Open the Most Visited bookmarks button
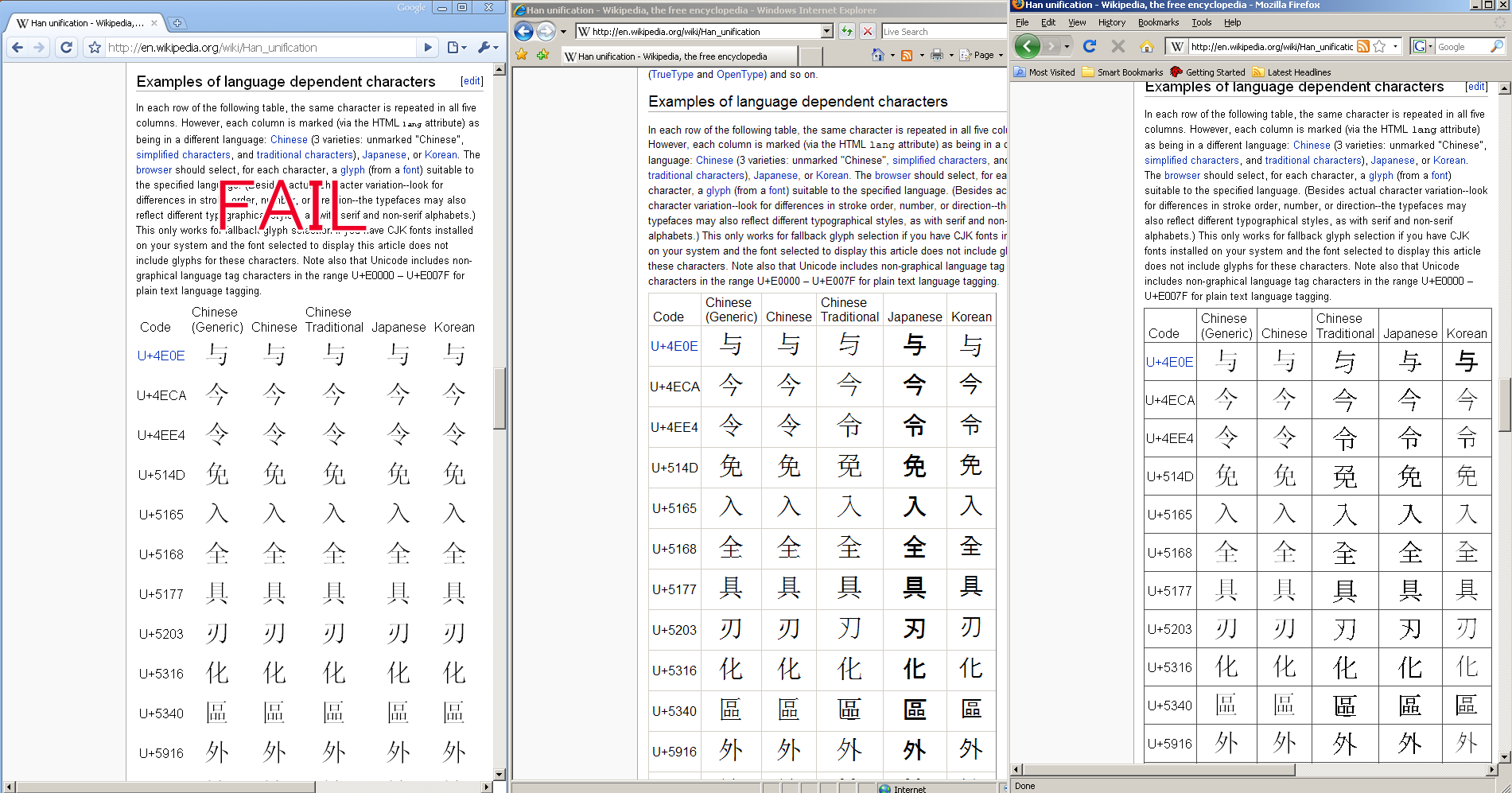 (x=1044, y=72)
